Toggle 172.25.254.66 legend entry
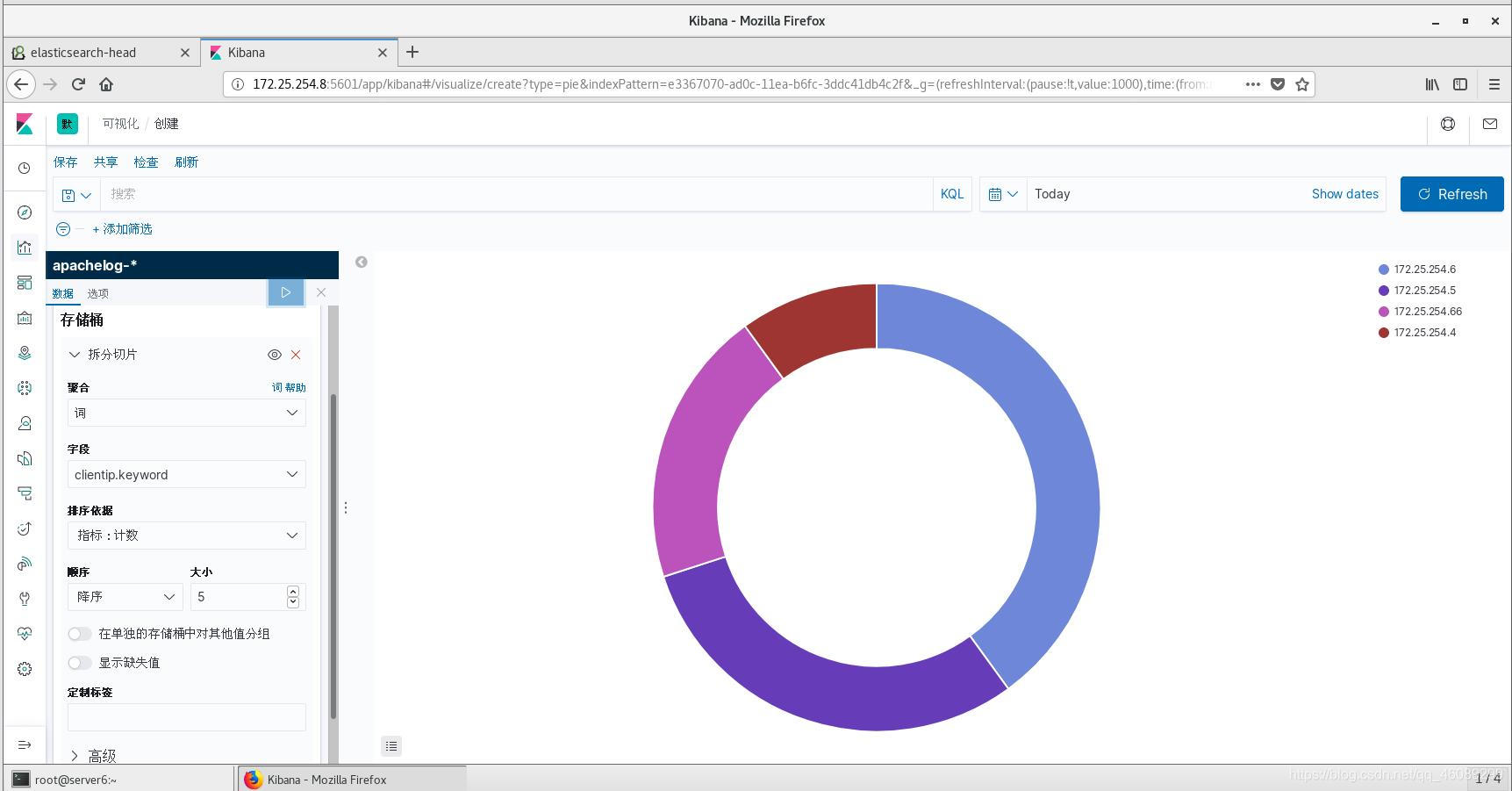 point(1420,312)
